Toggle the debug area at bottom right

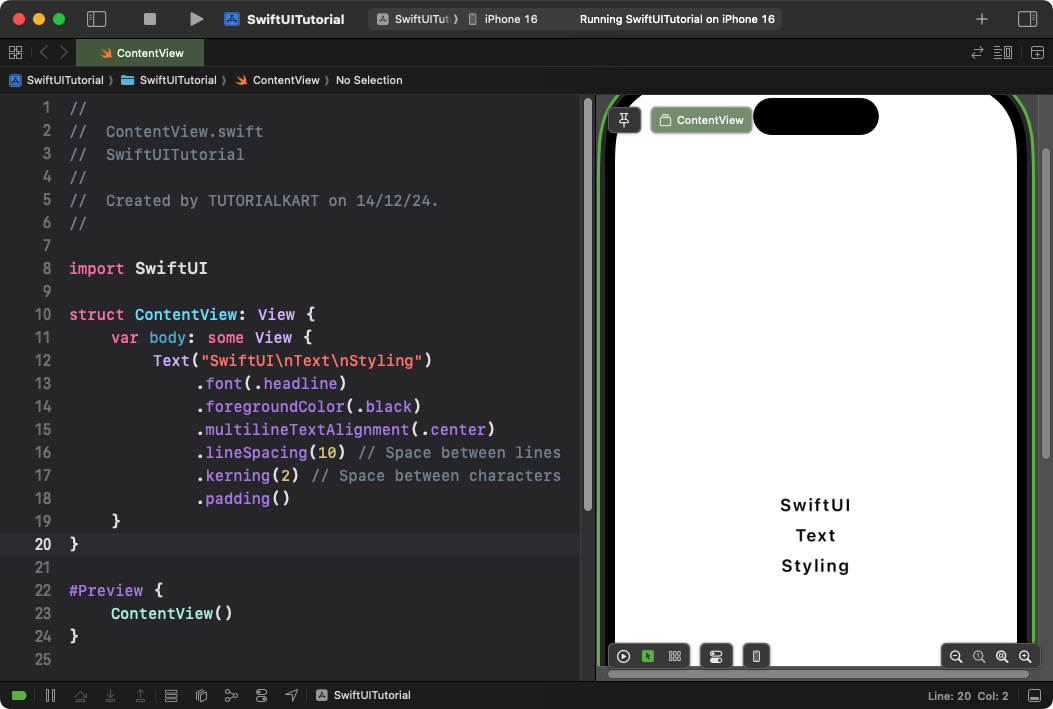pyautogui.click(x=1035, y=696)
